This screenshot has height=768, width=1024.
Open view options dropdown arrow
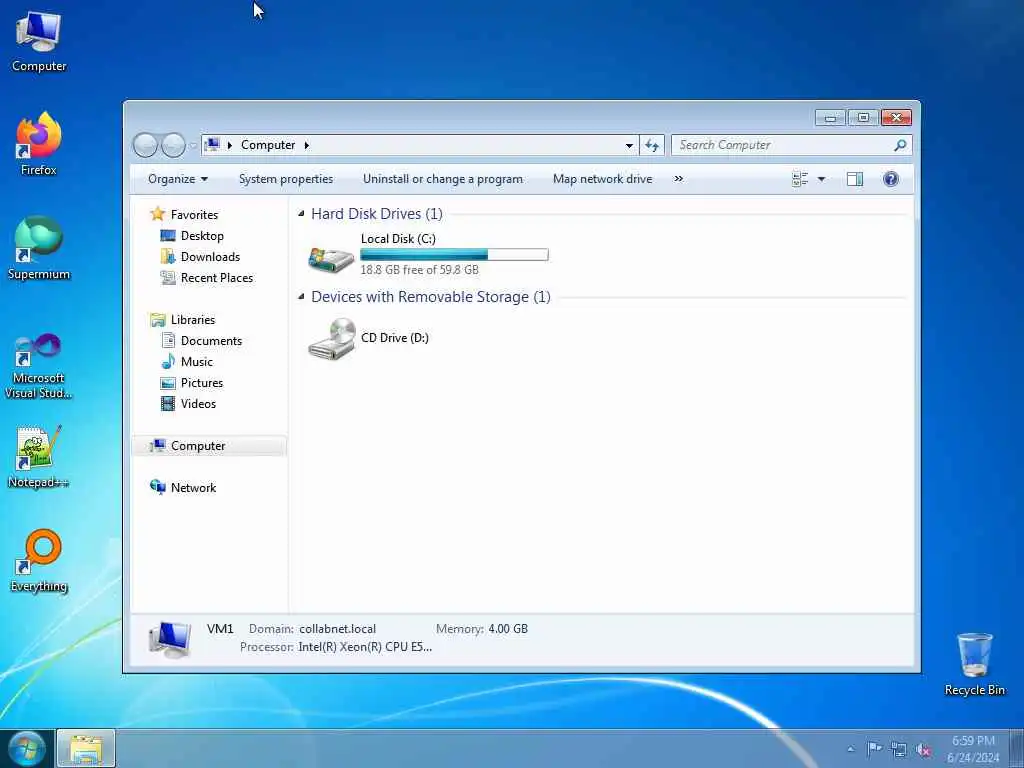coord(822,179)
